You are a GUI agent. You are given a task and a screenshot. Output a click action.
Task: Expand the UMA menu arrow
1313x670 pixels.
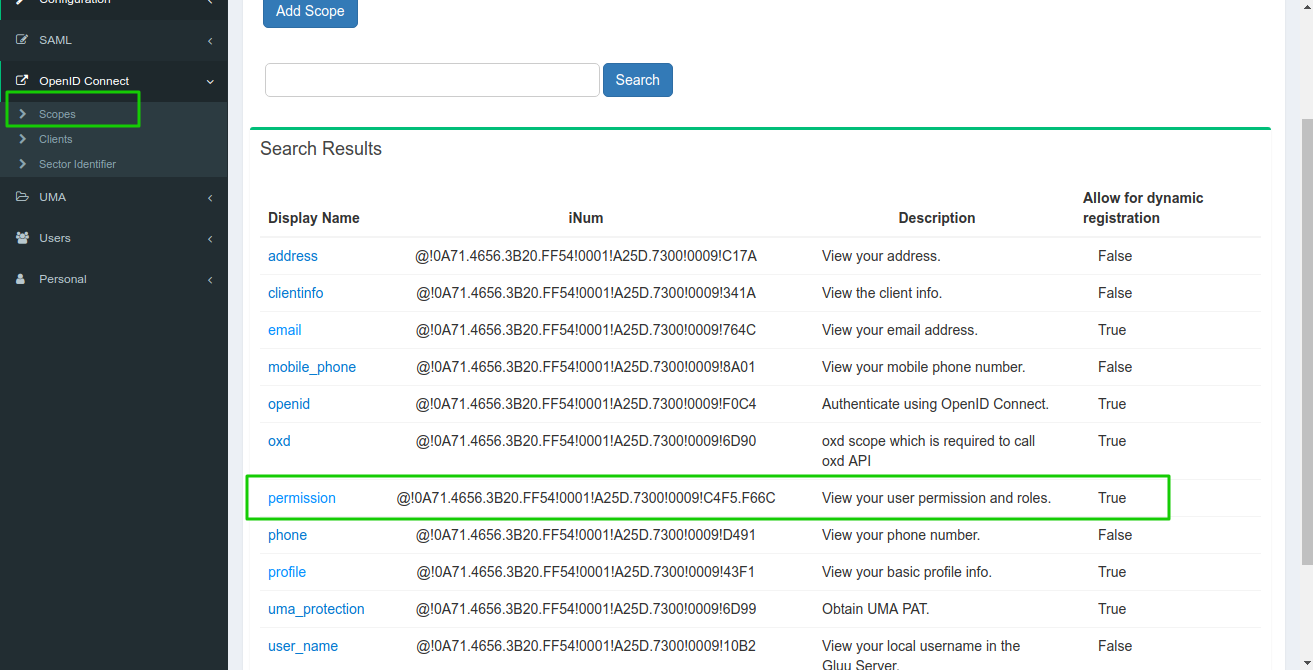pos(210,198)
